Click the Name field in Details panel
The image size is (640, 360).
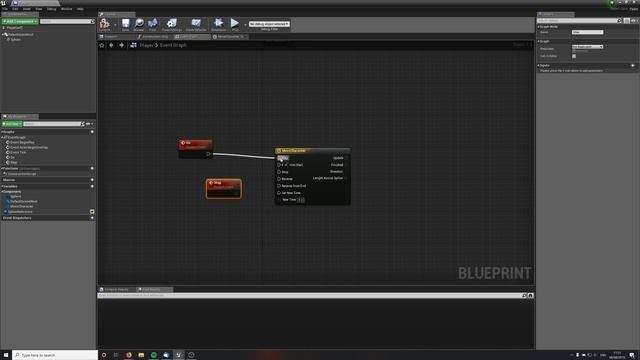(587, 32)
